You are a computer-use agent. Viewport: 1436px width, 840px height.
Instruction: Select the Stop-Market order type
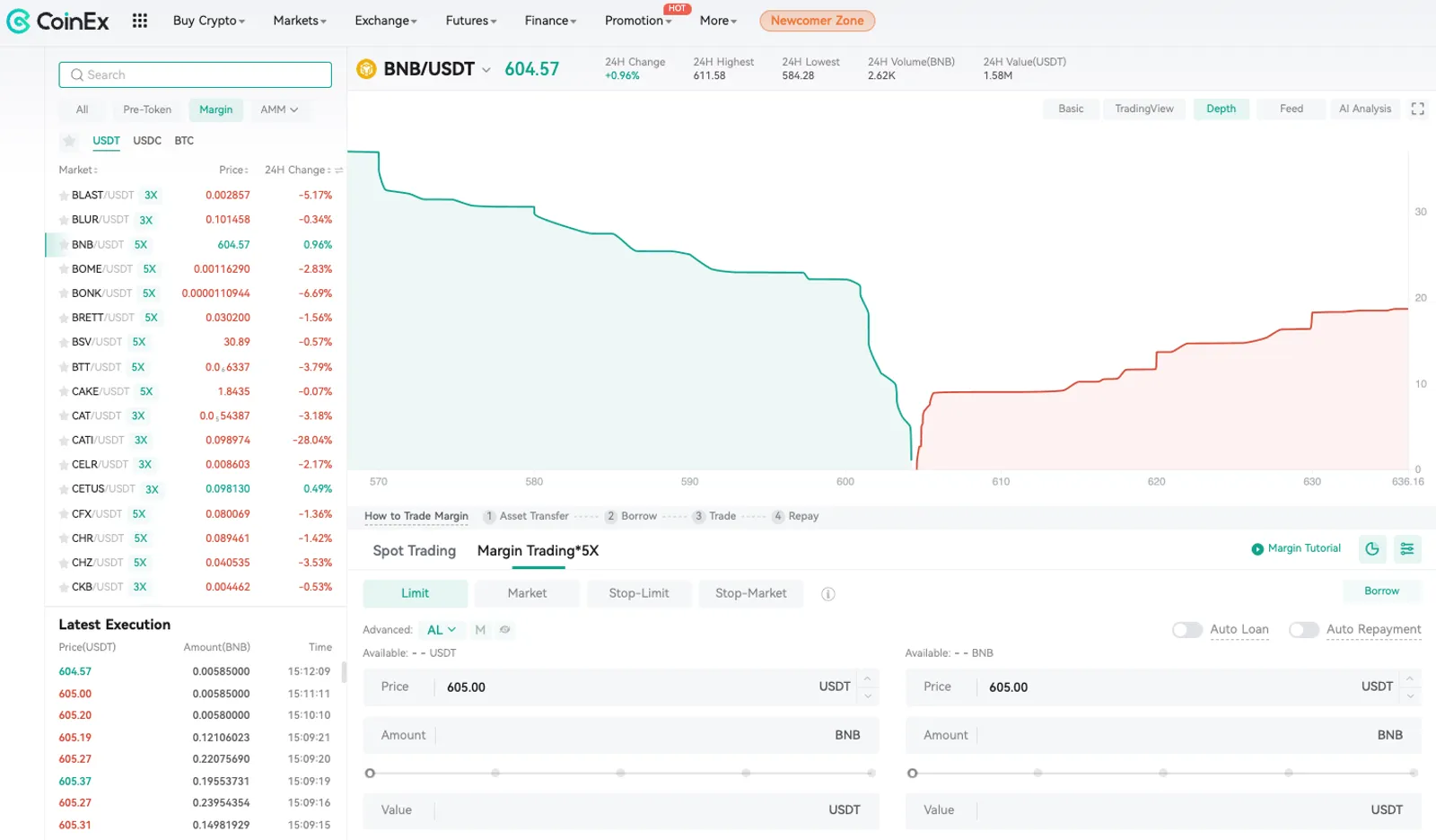click(750, 593)
